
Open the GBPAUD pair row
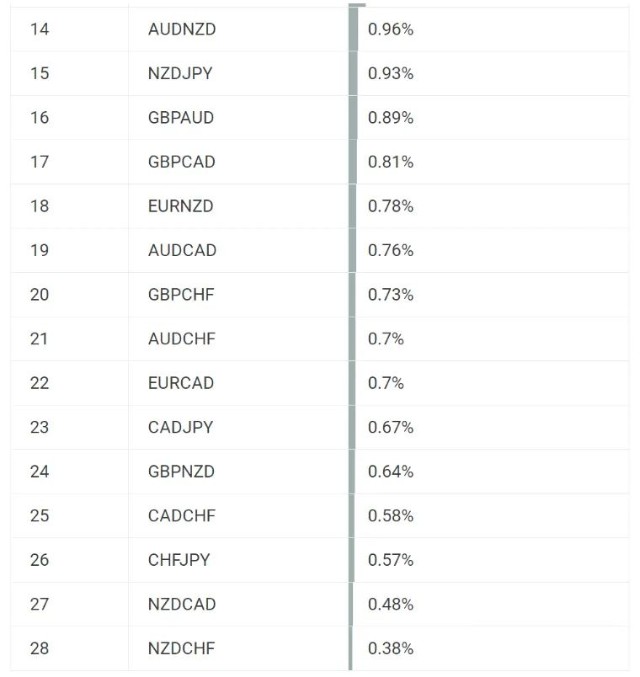pyautogui.click(x=180, y=117)
